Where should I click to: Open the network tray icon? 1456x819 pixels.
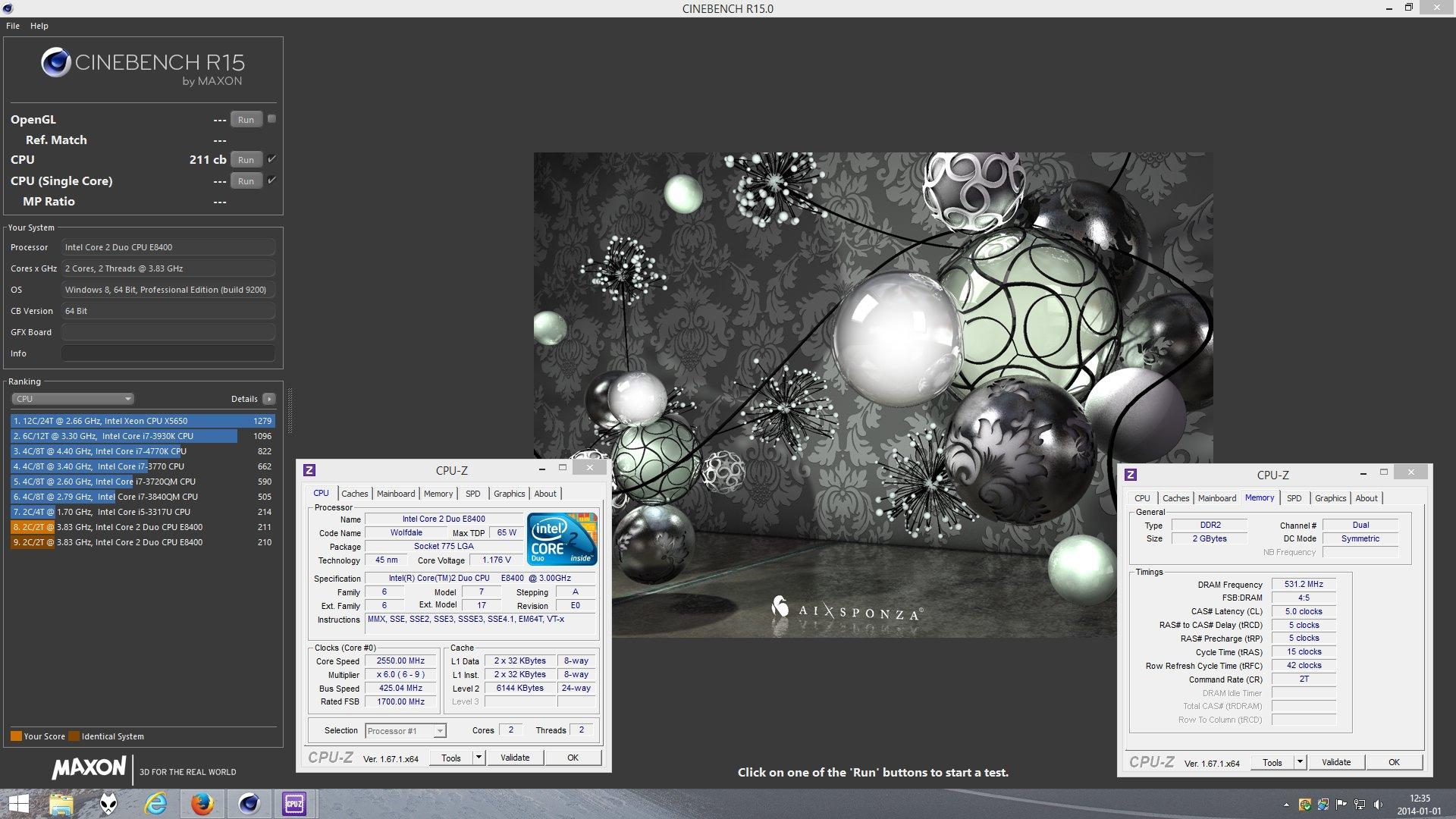(1360, 805)
